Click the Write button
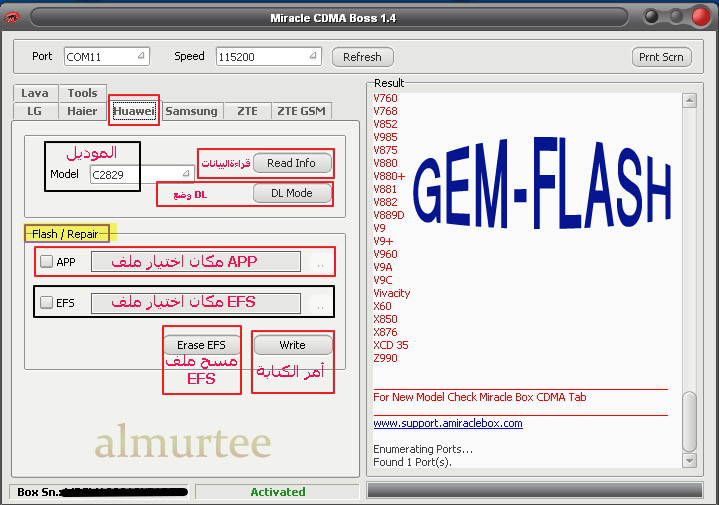This screenshot has height=505, width=719. pyautogui.click(x=293, y=345)
